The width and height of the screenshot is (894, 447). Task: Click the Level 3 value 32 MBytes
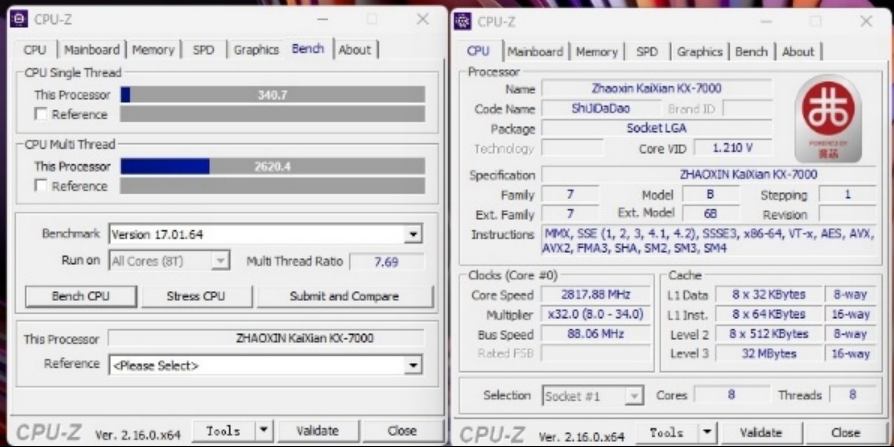[x=769, y=353]
